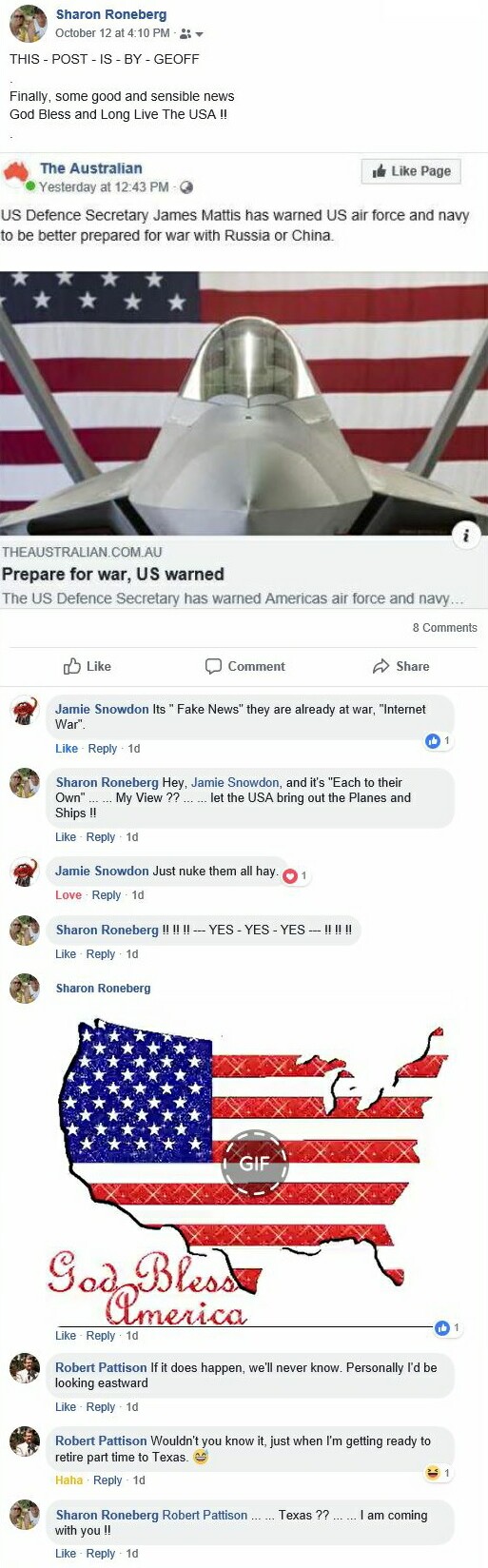Screen dimensions: 488x1568
Task: Open the Prepare for war, US warned headline
Action: coord(113,574)
